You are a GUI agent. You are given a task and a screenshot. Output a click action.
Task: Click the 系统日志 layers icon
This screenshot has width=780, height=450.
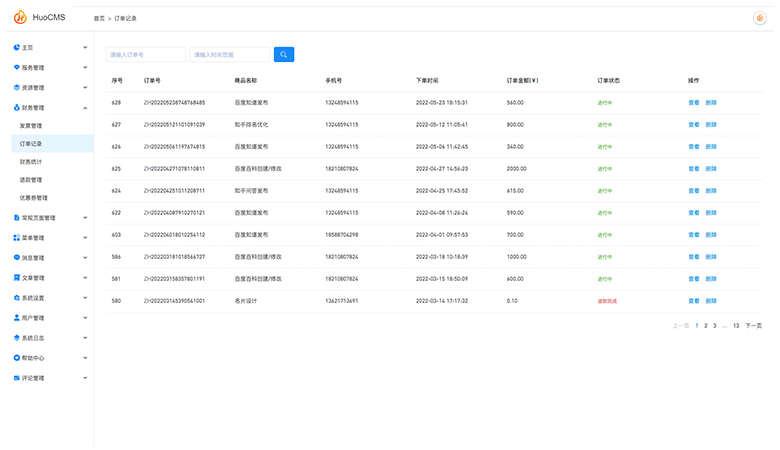(16, 338)
